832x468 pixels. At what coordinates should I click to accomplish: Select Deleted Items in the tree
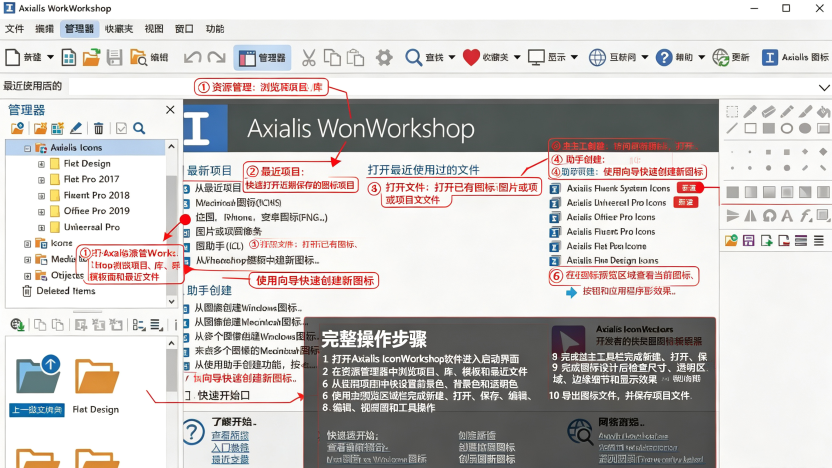pos(66,291)
